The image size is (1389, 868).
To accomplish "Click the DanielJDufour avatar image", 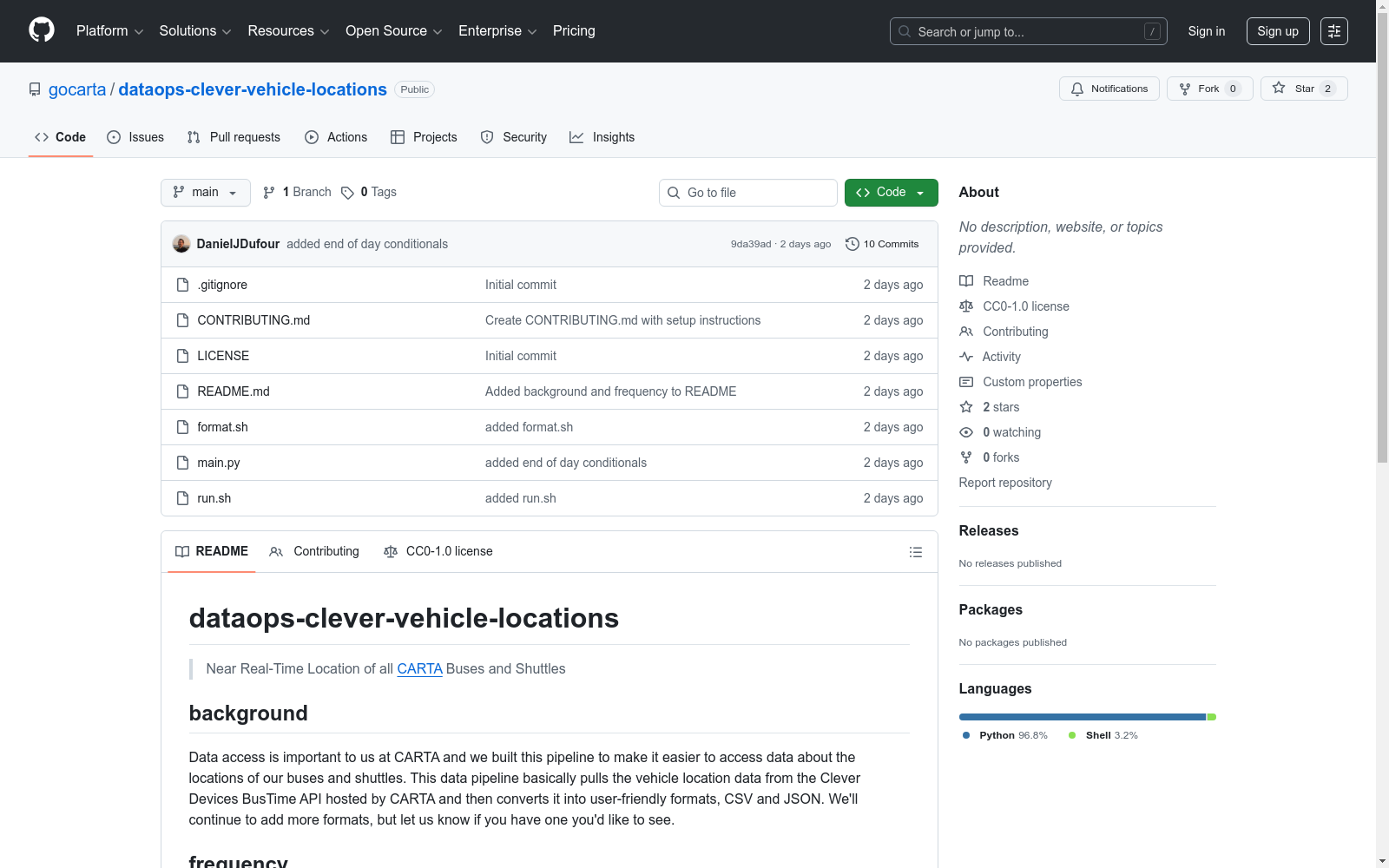I will pos(181,244).
